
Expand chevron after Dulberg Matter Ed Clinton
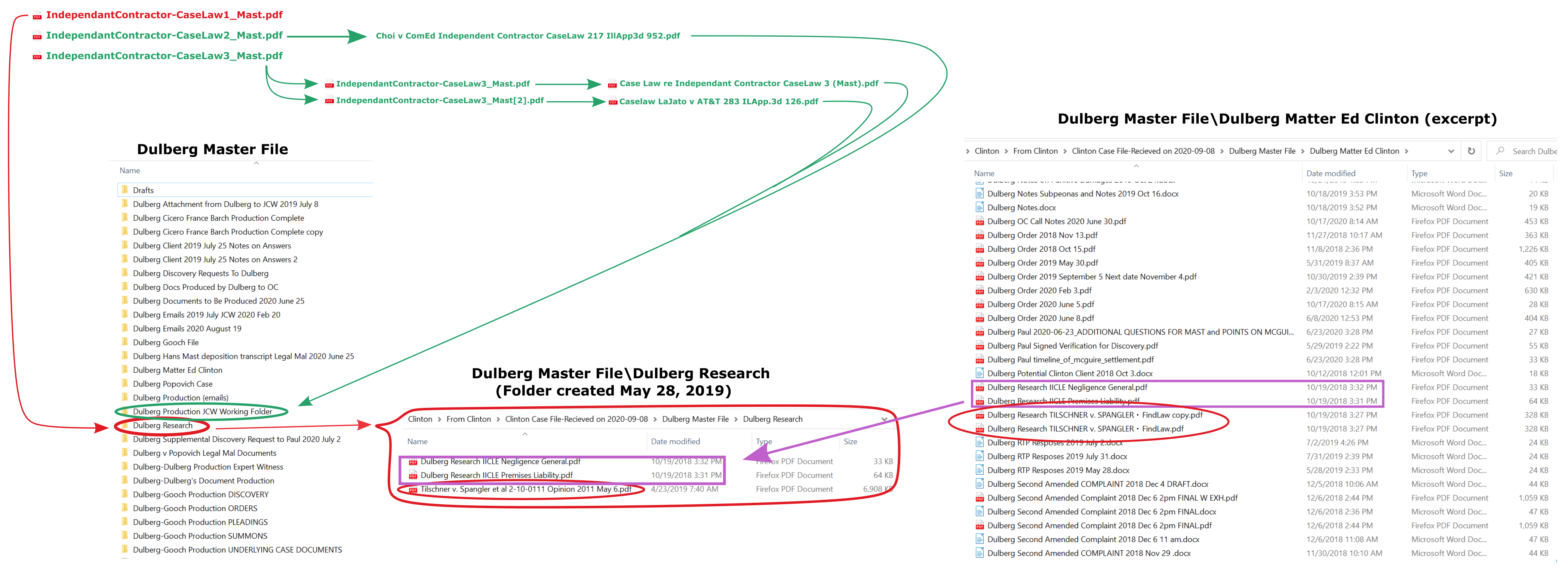1406,151
